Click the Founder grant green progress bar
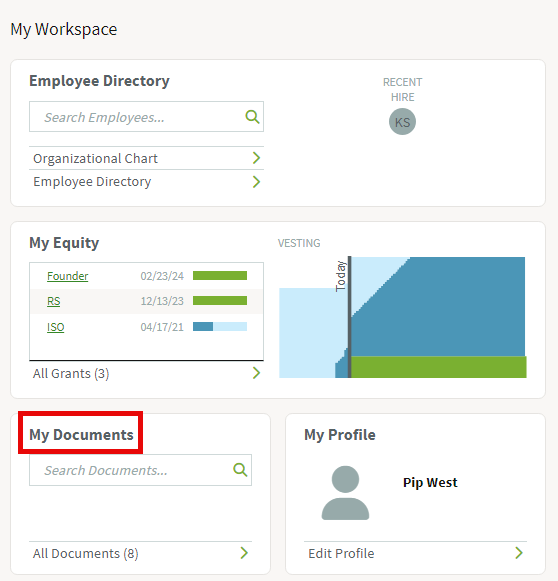 [x=220, y=275]
